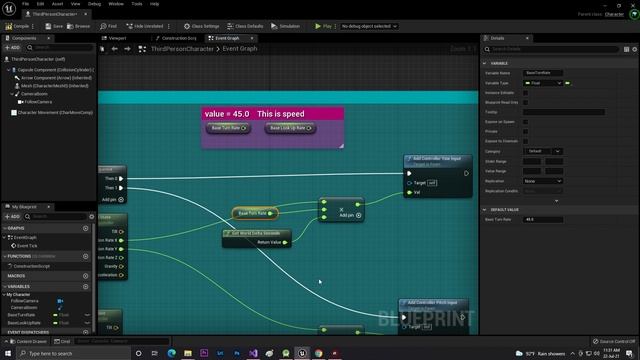Open Details panel settings gear
This screenshot has width=640, height=360.
[635, 49]
